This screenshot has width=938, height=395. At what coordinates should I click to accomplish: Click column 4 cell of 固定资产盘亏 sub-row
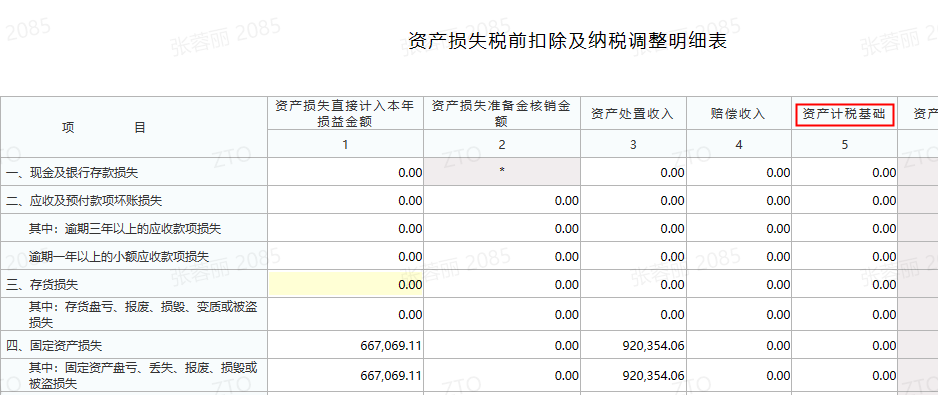pyautogui.click(x=739, y=376)
